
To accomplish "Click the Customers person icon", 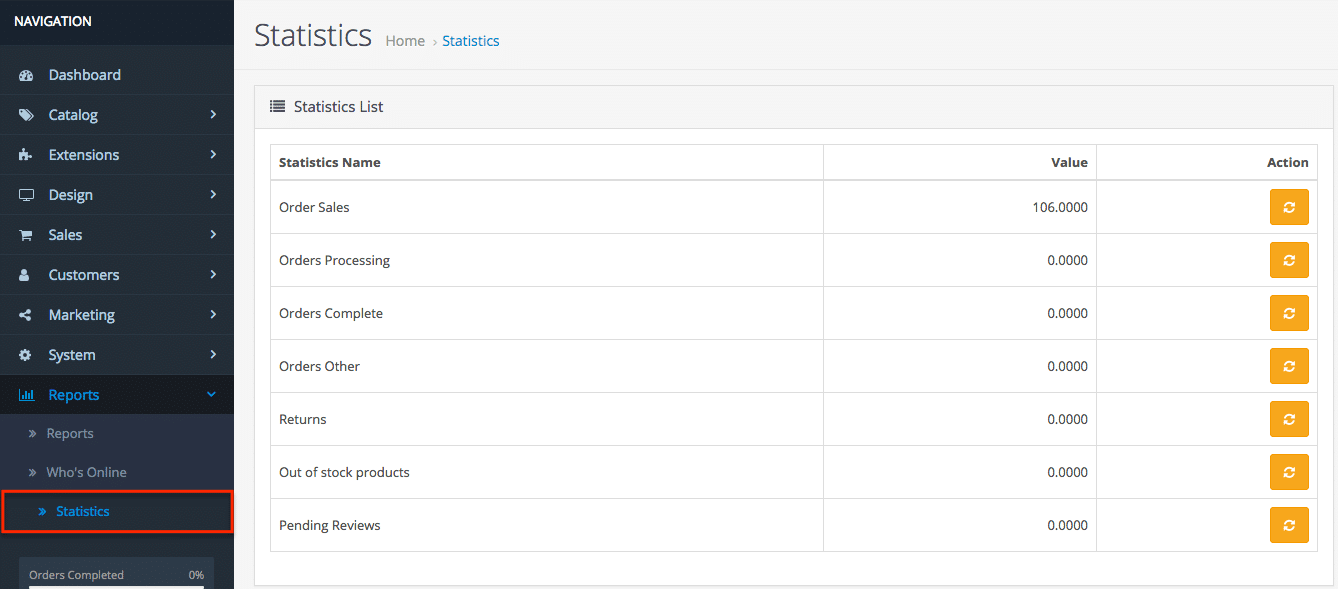I will [x=26, y=275].
